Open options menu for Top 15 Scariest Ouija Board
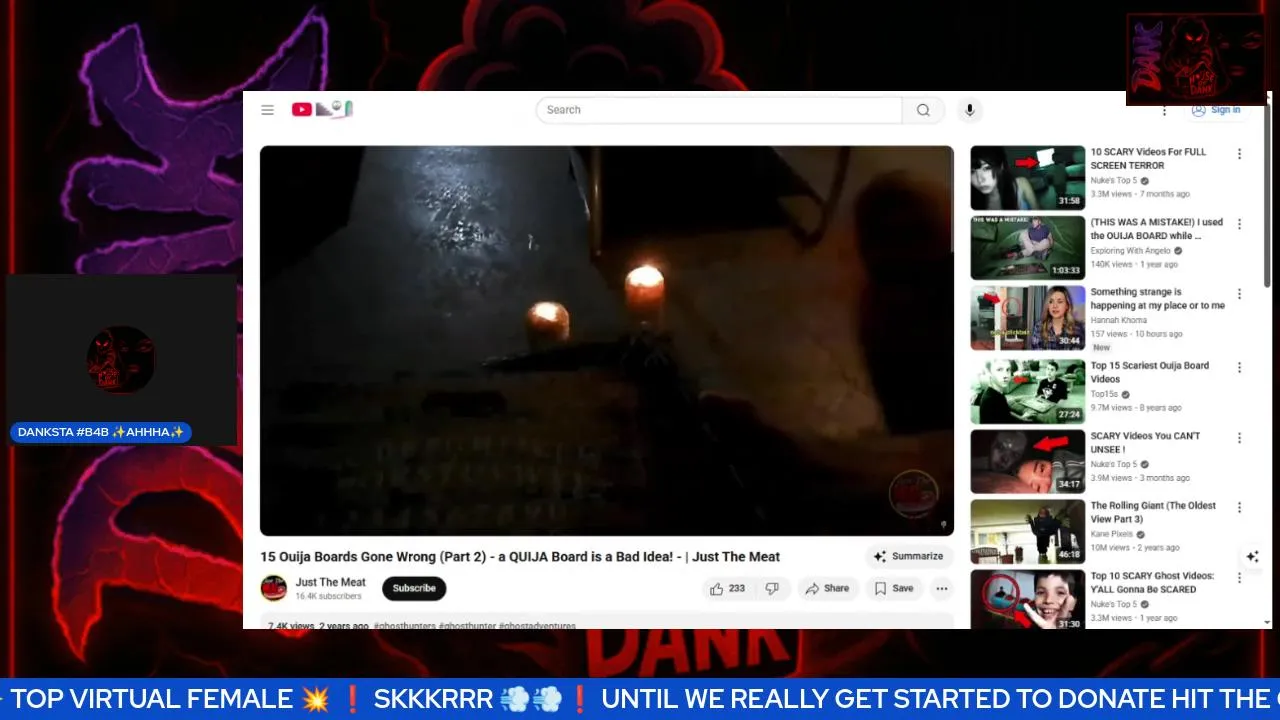The image size is (1280, 720). (x=1239, y=368)
